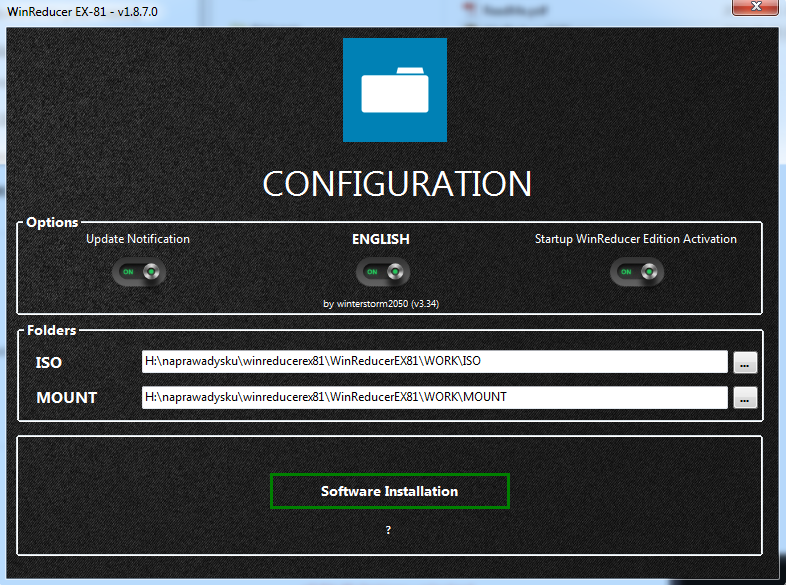Click the CONFIGURATION heading

(x=397, y=183)
